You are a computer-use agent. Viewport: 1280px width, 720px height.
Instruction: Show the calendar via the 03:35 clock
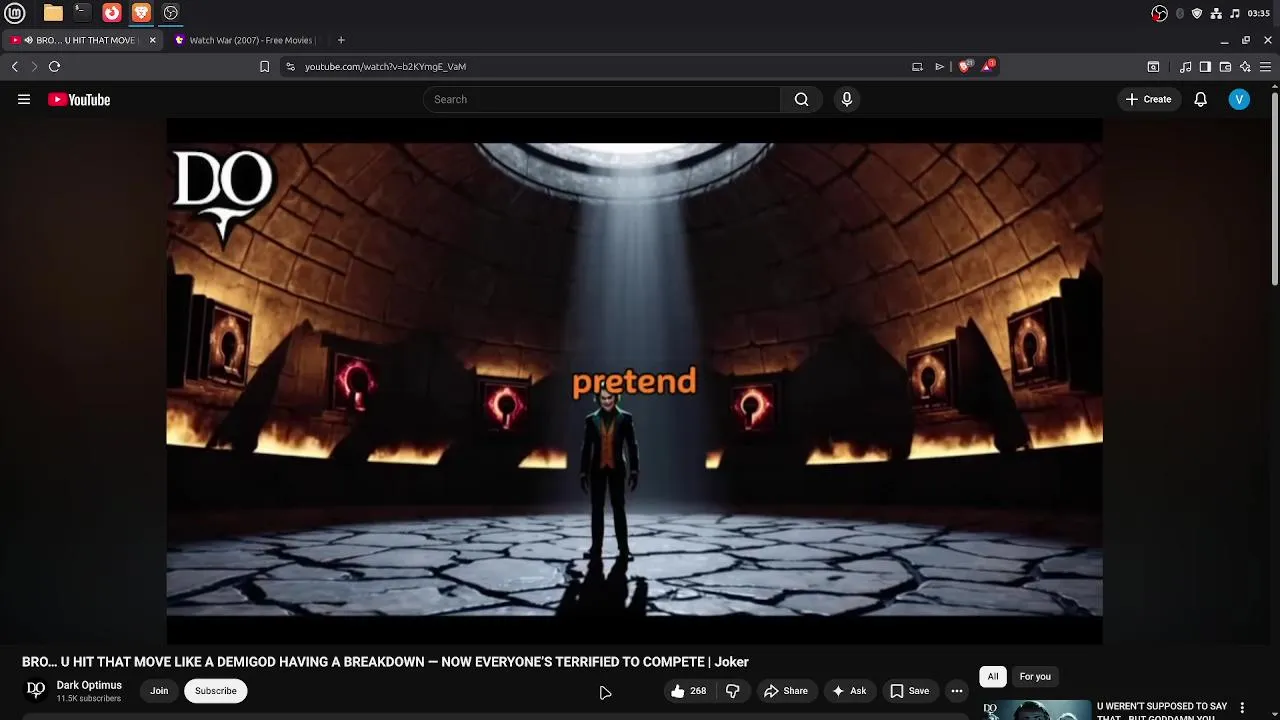click(x=1259, y=13)
